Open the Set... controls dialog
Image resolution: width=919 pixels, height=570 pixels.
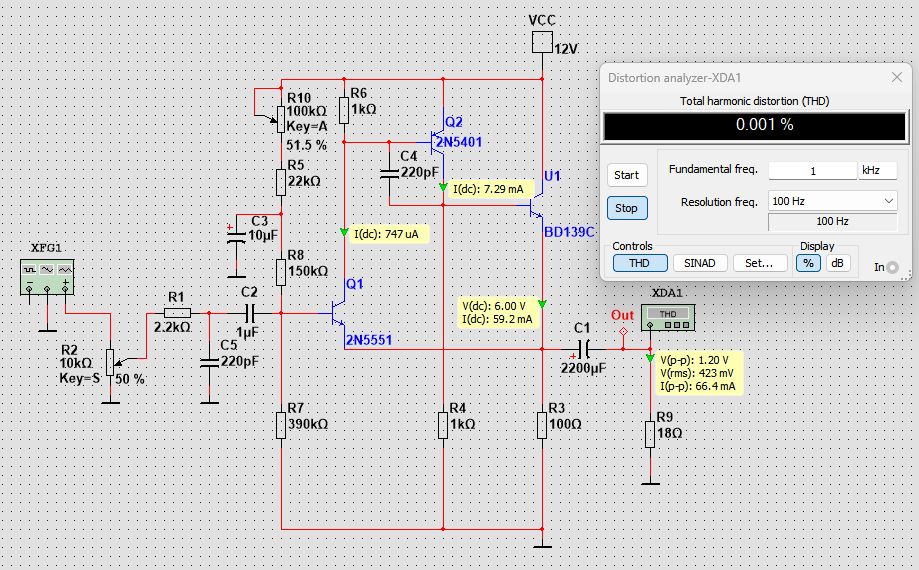(760, 263)
